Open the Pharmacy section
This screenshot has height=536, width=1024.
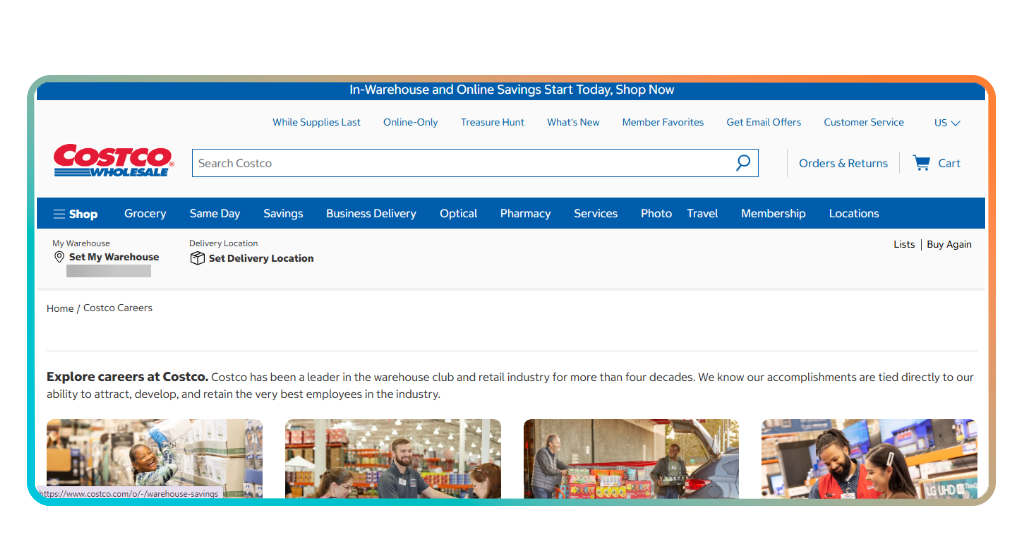click(x=525, y=213)
